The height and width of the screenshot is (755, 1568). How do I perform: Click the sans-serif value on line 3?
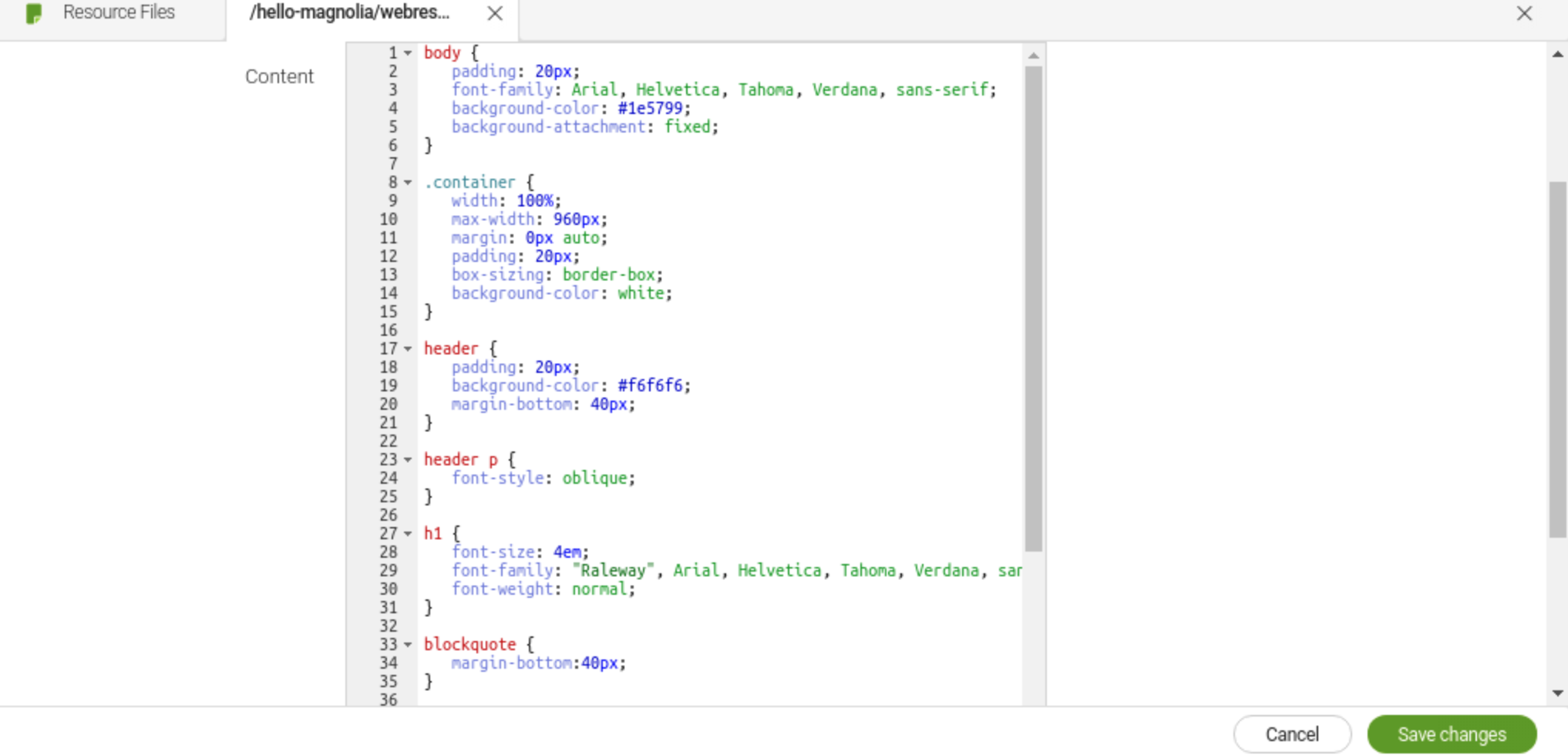(x=942, y=90)
